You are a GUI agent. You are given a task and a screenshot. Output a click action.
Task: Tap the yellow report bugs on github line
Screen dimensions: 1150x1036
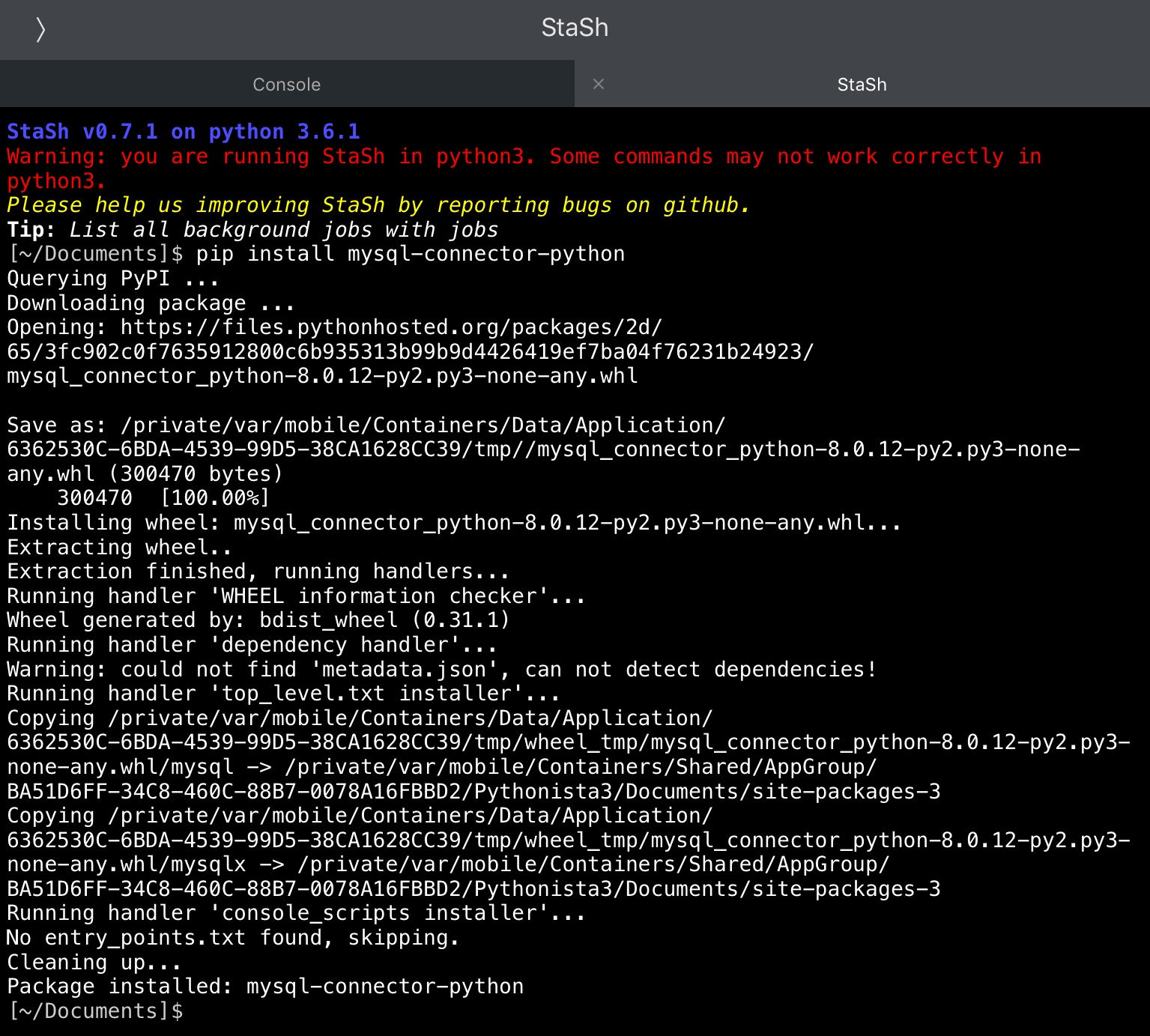[x=378, y=205]
